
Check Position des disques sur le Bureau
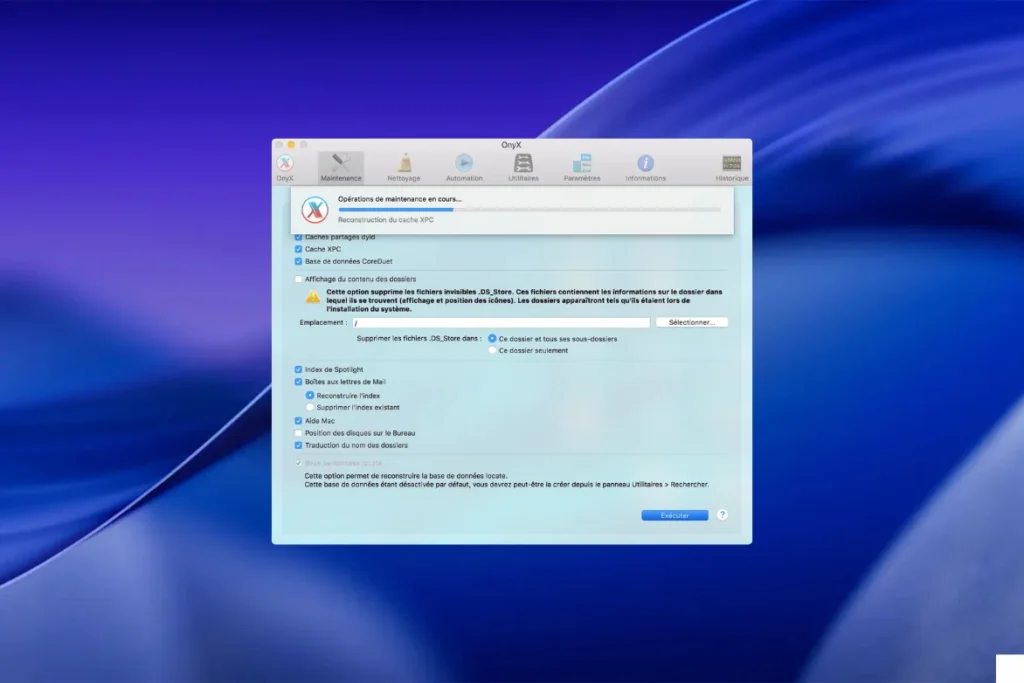coord(298,433)
